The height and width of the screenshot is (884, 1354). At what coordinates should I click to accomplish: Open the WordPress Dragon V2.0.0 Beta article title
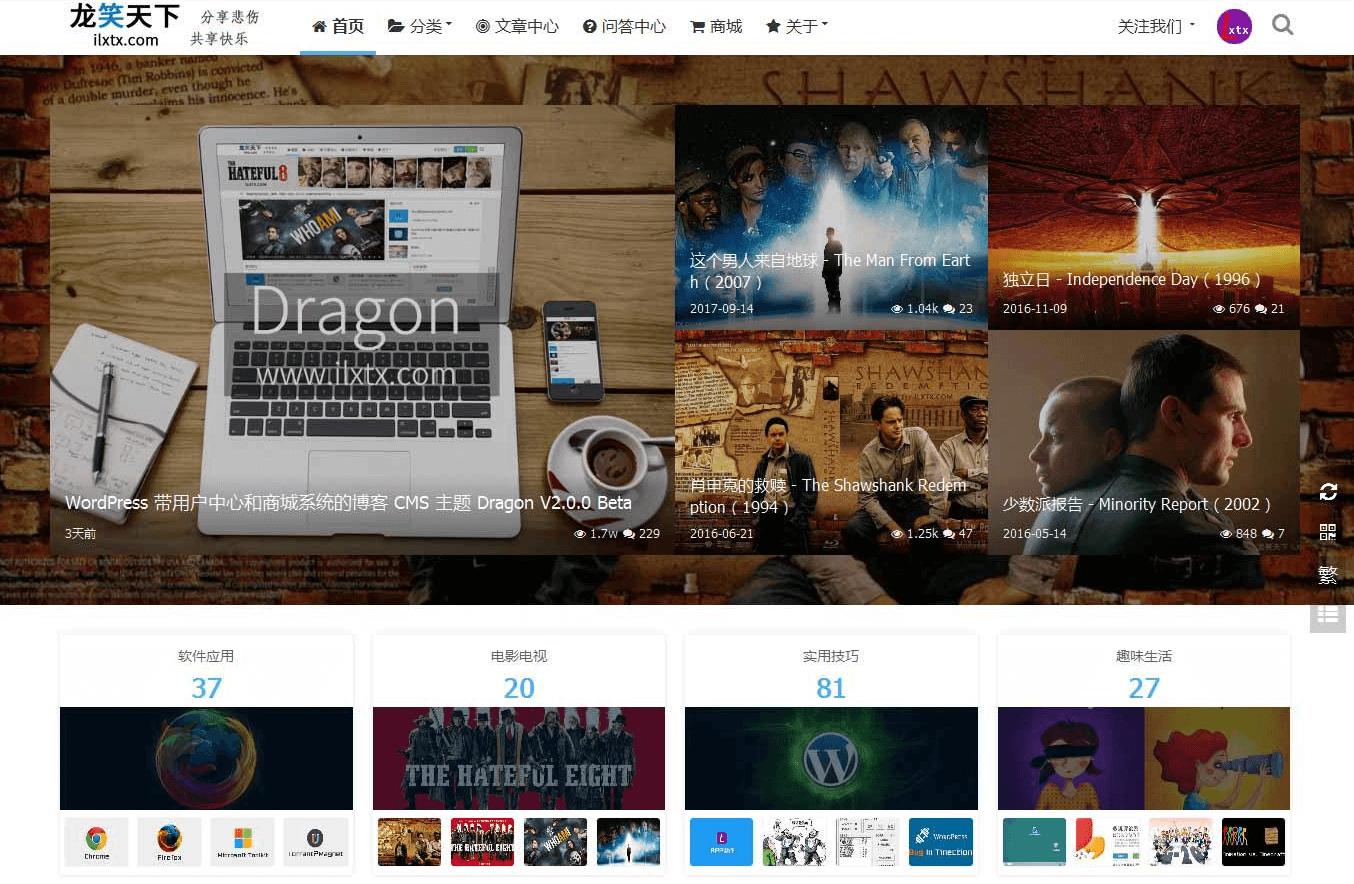point(348,503)
